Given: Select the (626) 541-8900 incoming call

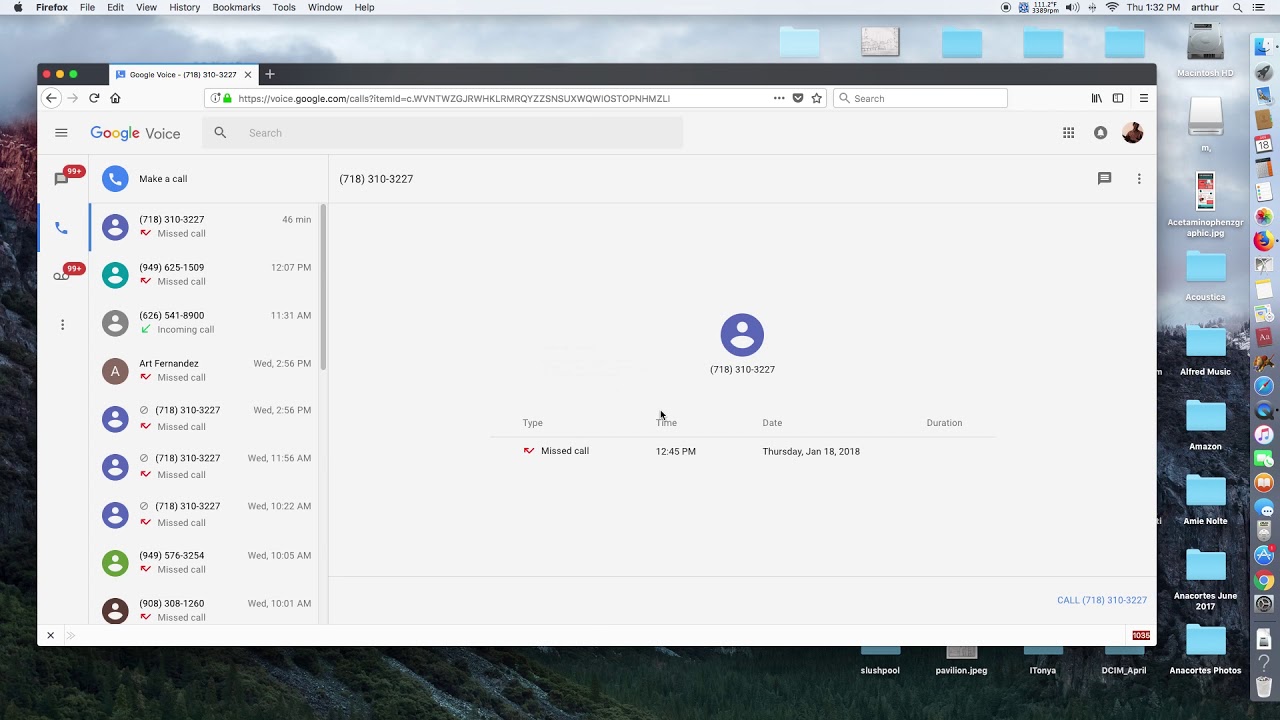Looking at the screenshot, I should coord(204,322).
